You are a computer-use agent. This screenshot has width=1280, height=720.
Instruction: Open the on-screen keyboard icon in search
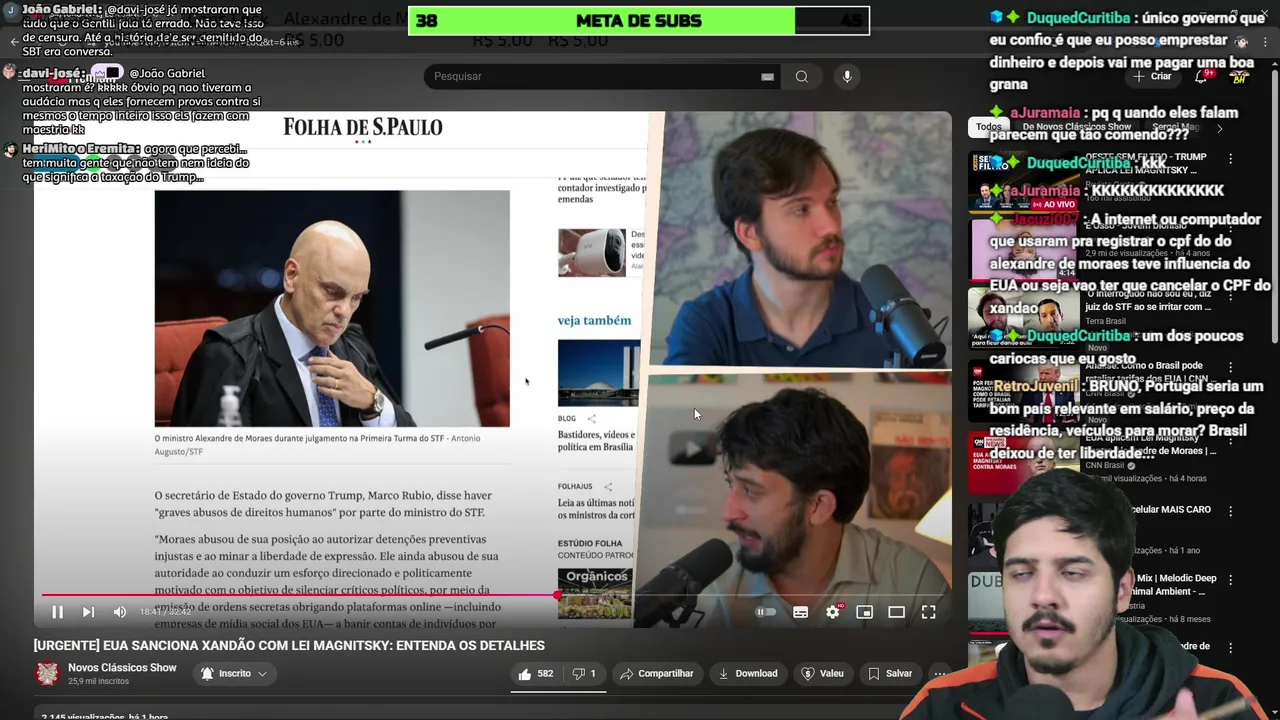(x=767, y=76)
